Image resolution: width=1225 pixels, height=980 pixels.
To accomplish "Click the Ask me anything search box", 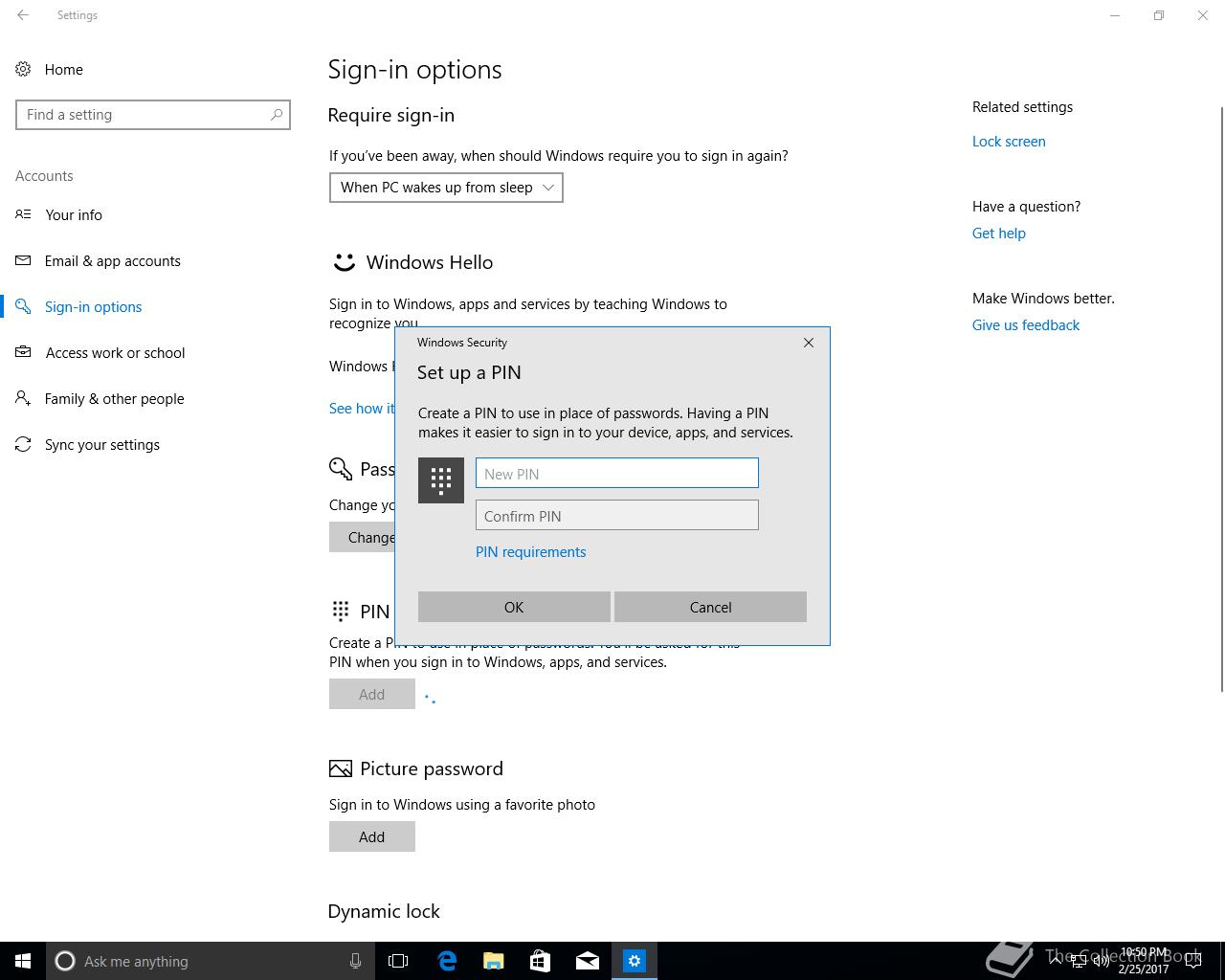I will pos(209,961).
